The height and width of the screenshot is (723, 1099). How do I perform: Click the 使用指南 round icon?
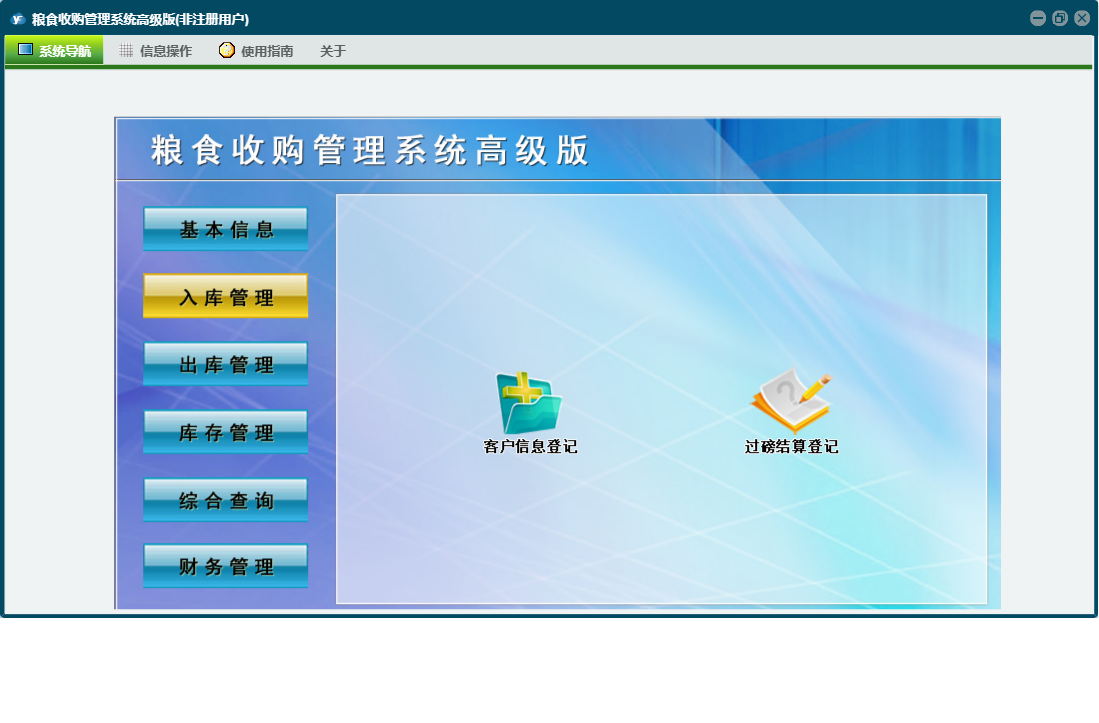[226, 50]
